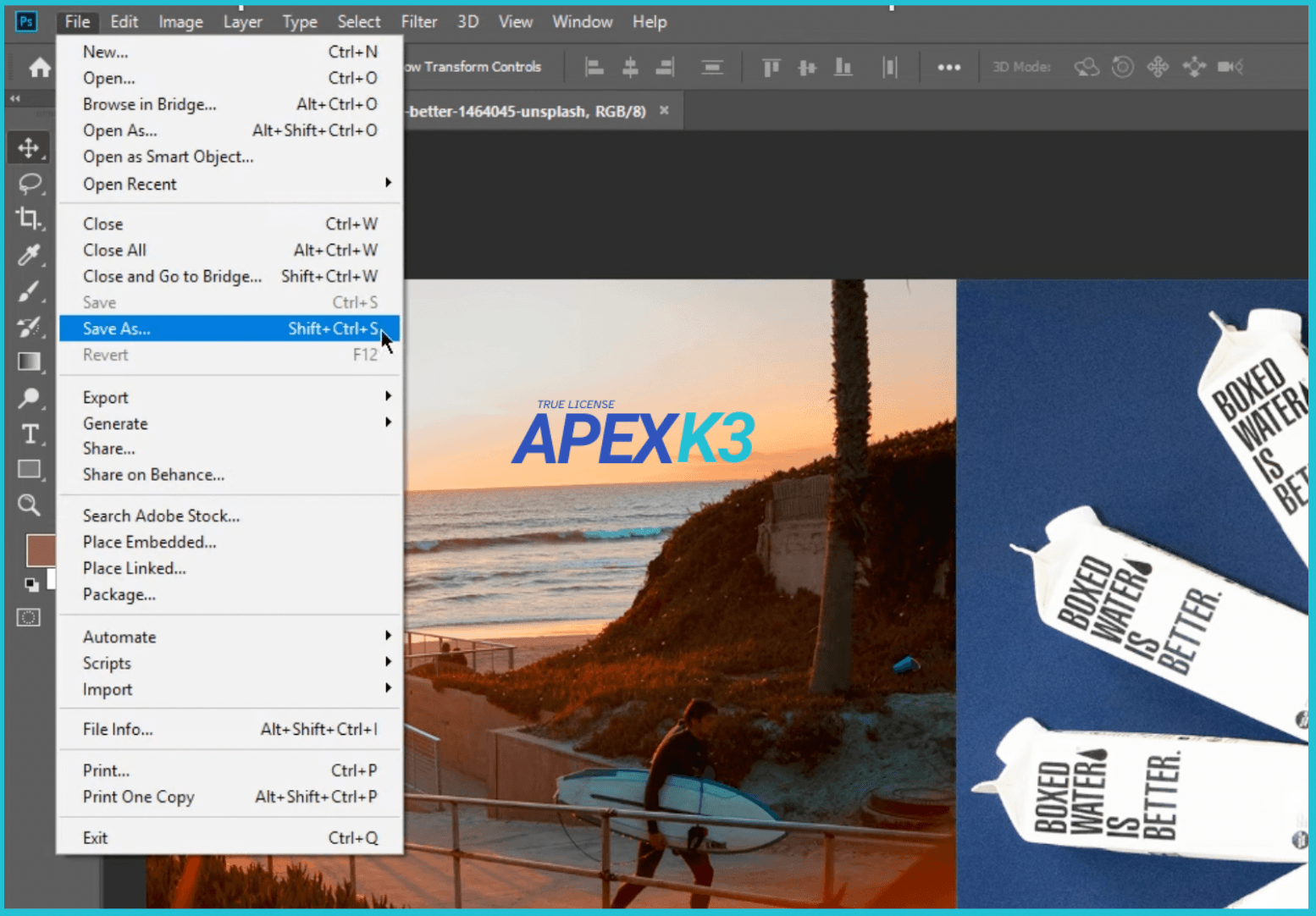Click Align bottom edges icon
The width and height of the screenshot is (1316, 916).
[843, 67]
